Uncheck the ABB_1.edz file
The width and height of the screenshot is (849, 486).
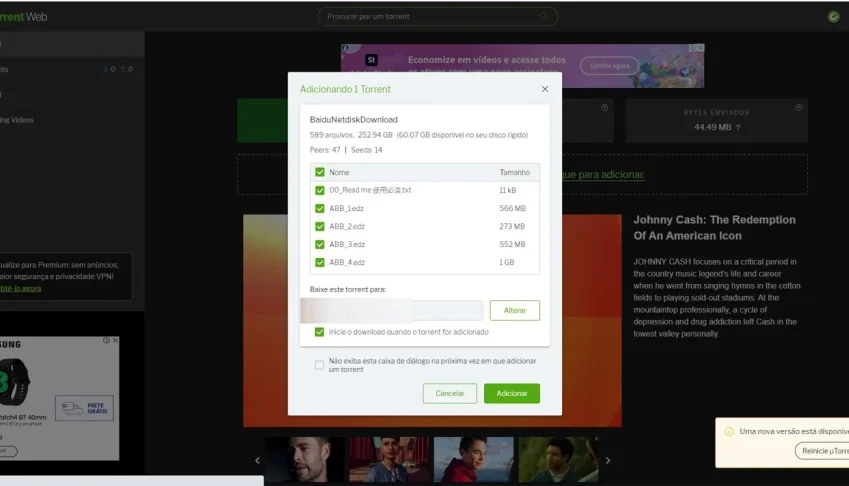(319, 208)
